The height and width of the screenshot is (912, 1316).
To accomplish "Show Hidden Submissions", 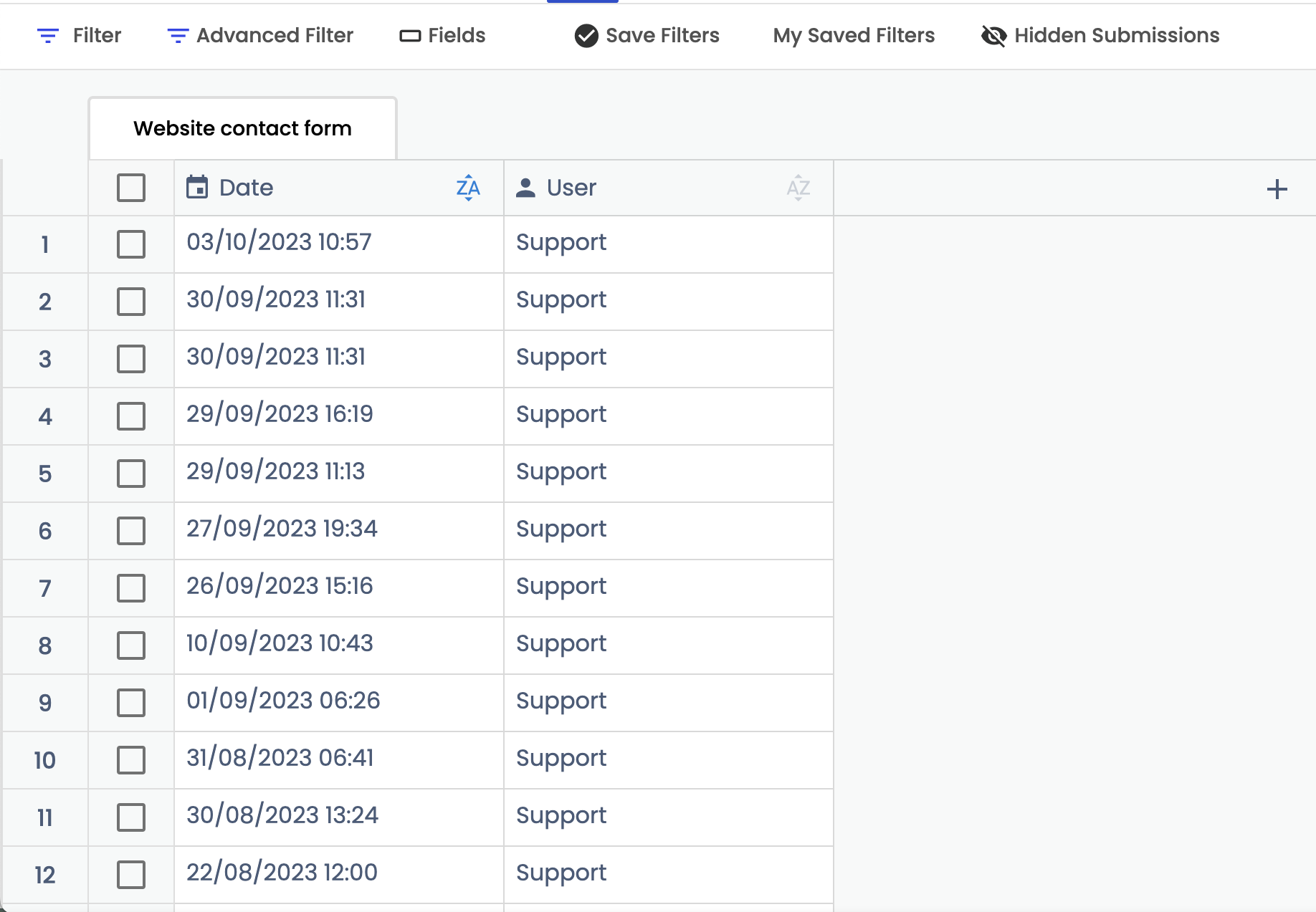I will pyautogui.click(x=1100, y=35).
